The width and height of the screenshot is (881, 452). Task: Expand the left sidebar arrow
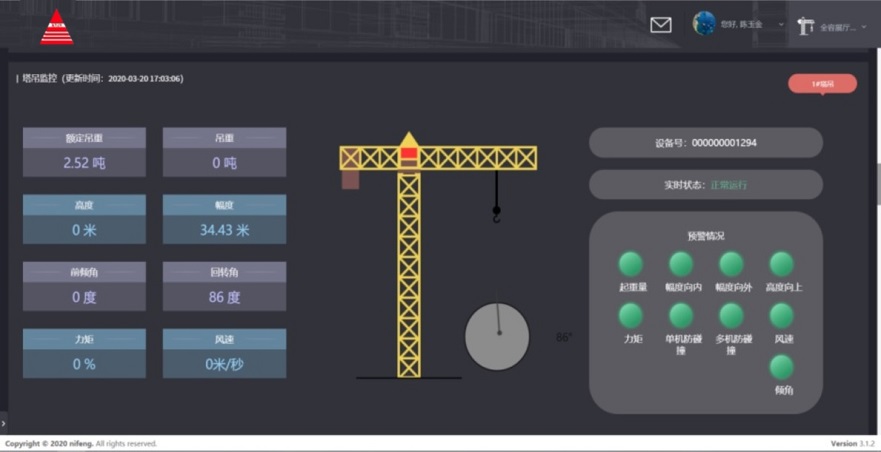tap(4, 424)
